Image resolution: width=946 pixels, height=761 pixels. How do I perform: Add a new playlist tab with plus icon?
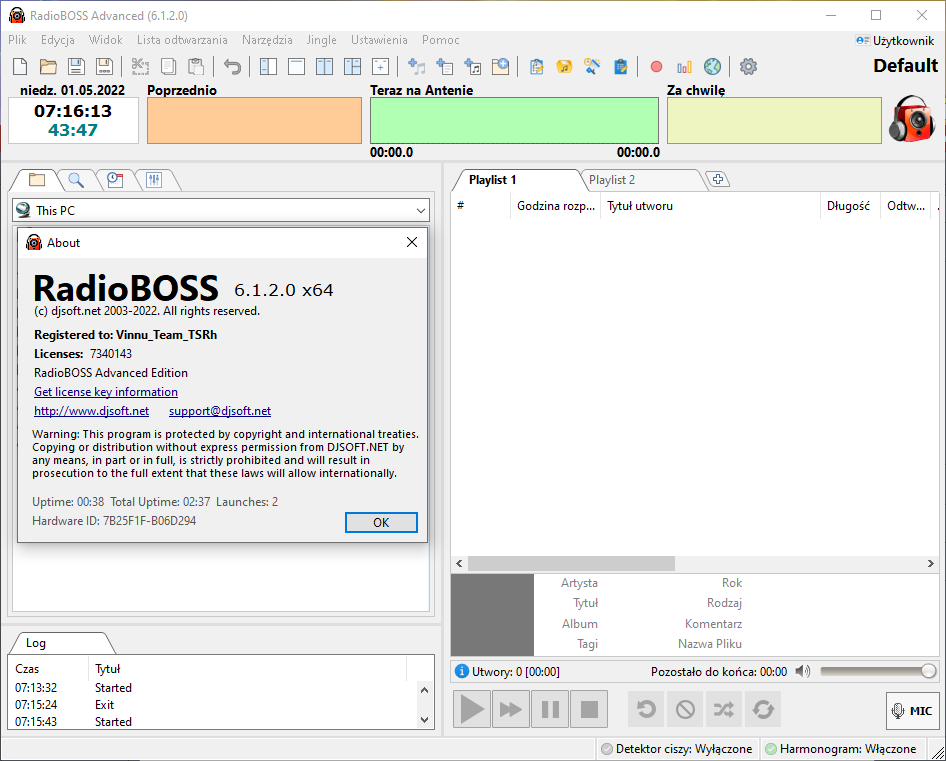tap(717, 179)
